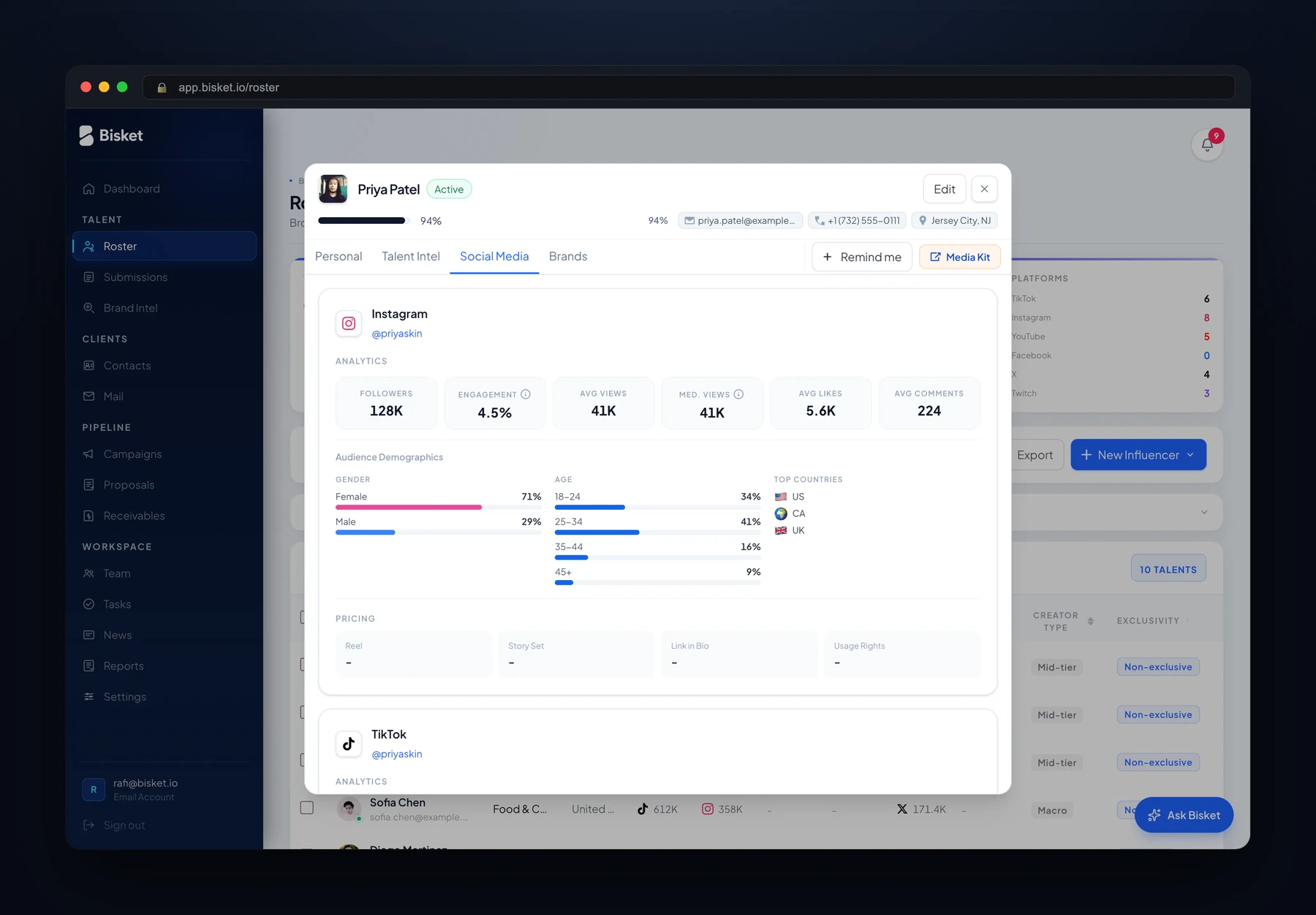This screenshot has height=915, width=1316.
Task: Switch to the Personal tab
Action: pos(339,257)
